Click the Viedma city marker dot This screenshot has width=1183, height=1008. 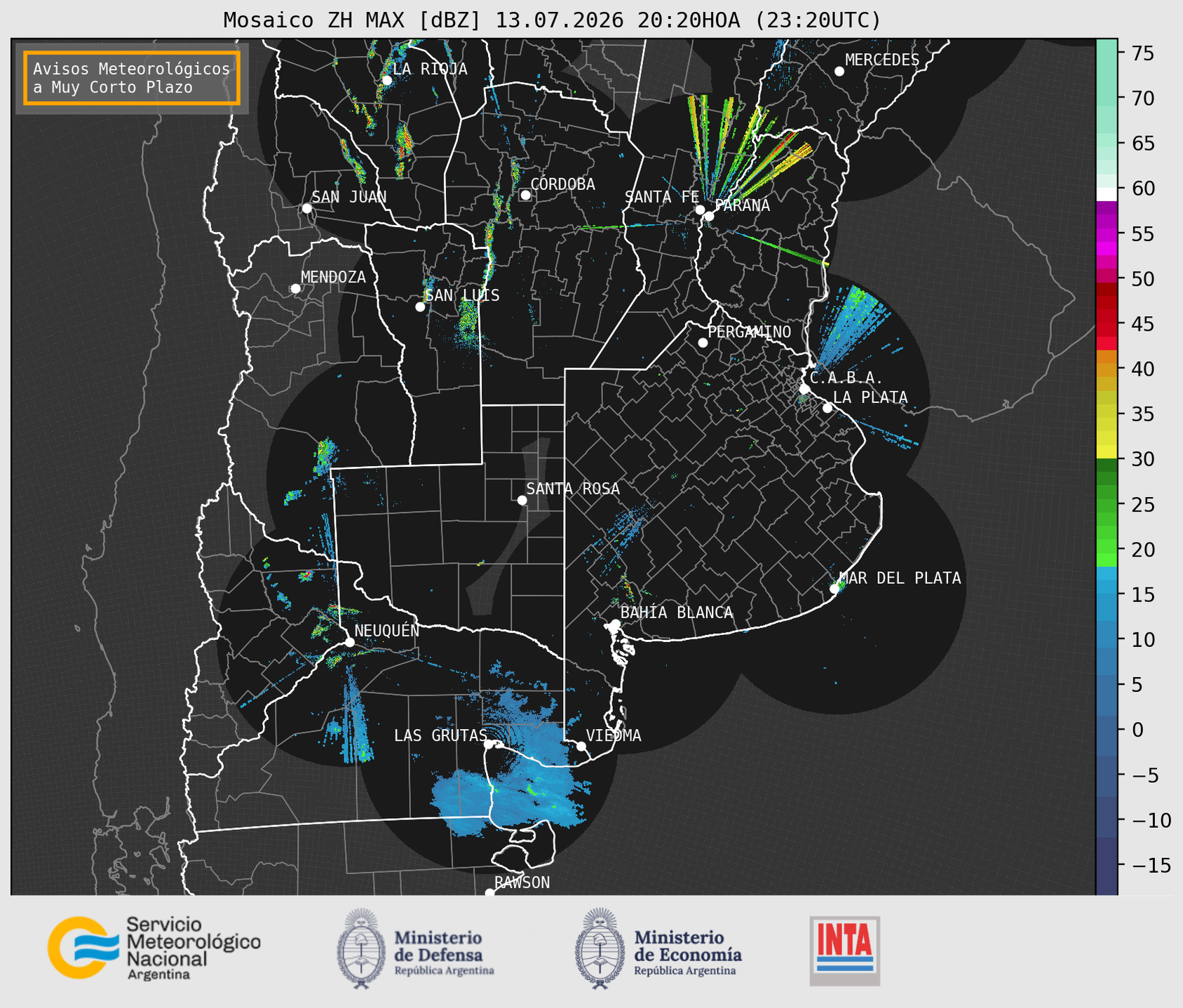coord(581,746)
